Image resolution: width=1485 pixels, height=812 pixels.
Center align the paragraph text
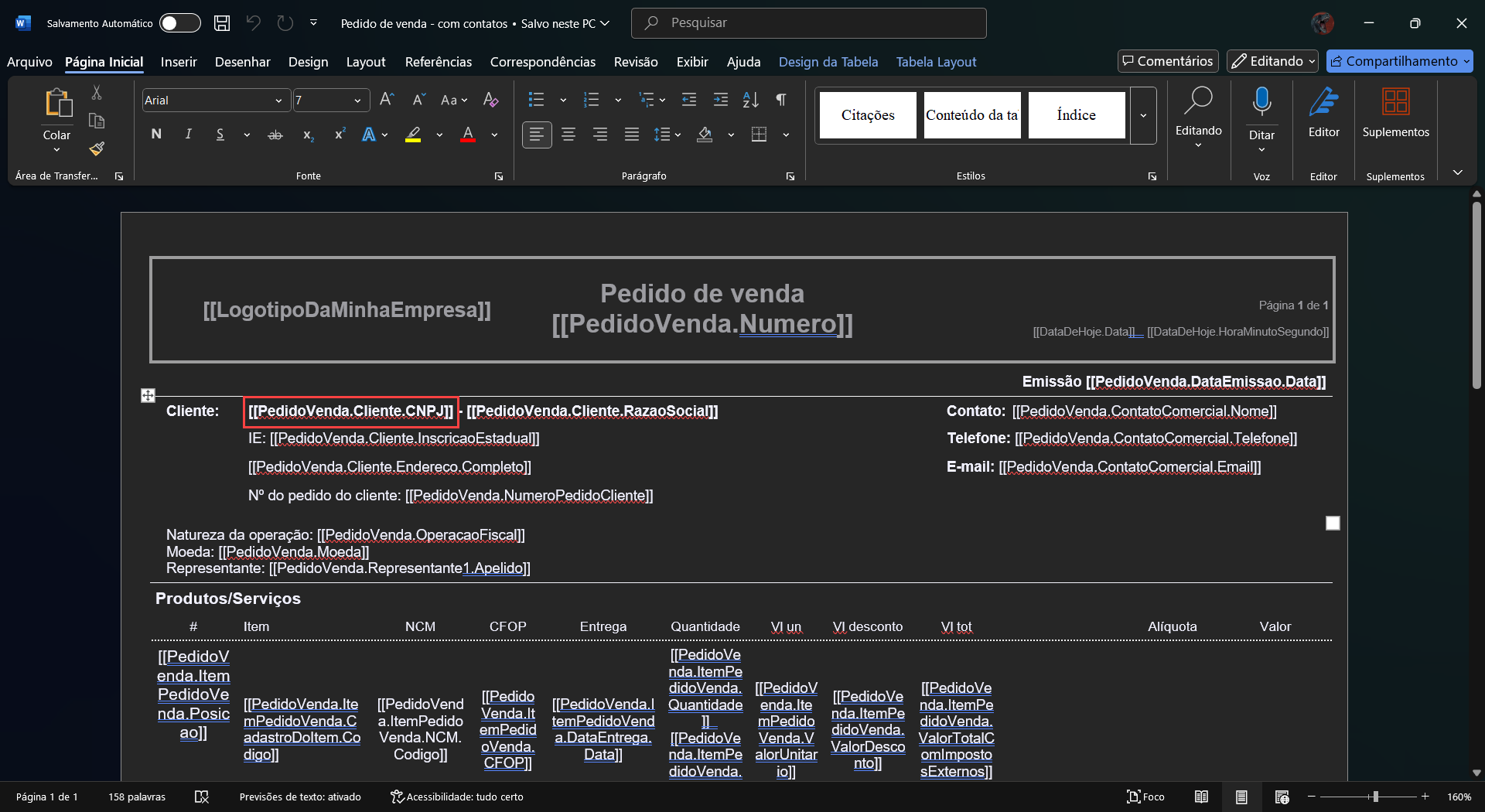click(568, 135)
